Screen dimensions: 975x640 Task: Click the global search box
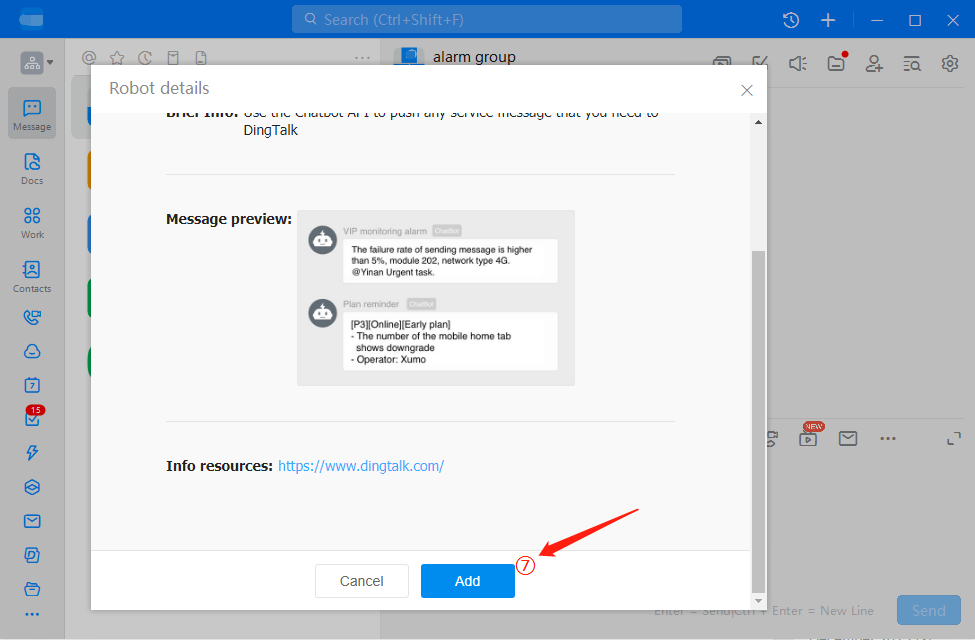pos(487,20)
